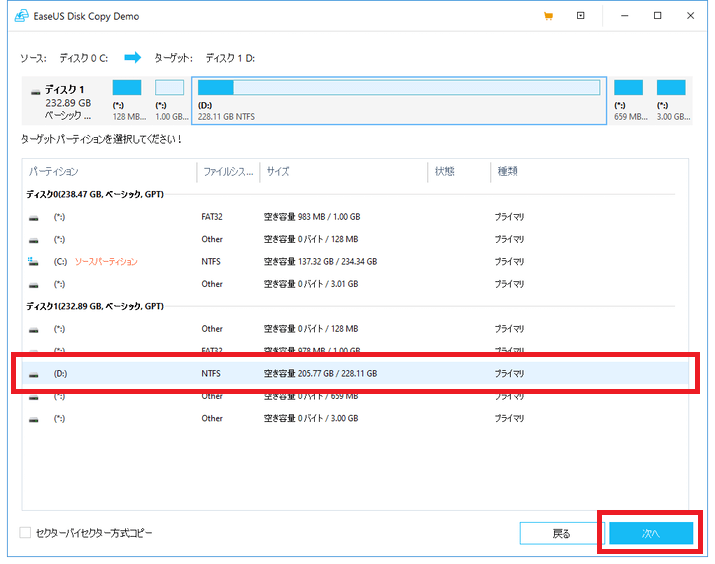Viewport: 715px width, 564px height.
Task: Click the サイズ column header
Action: click(278, 172)
